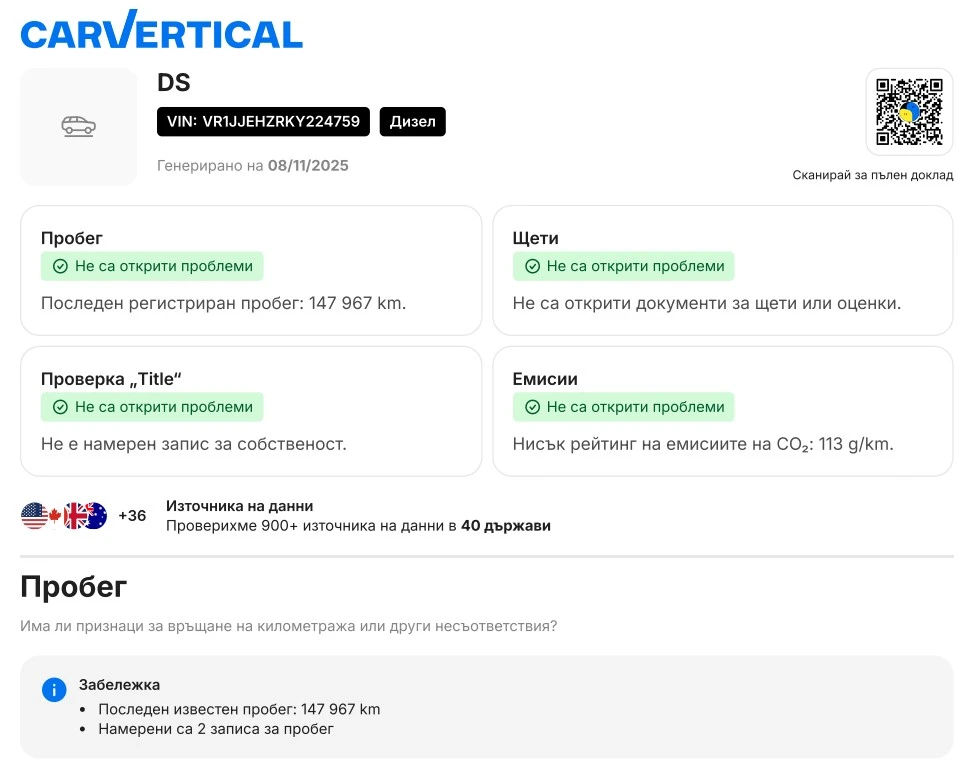Click the Източника на данни heading

[239, 506]
